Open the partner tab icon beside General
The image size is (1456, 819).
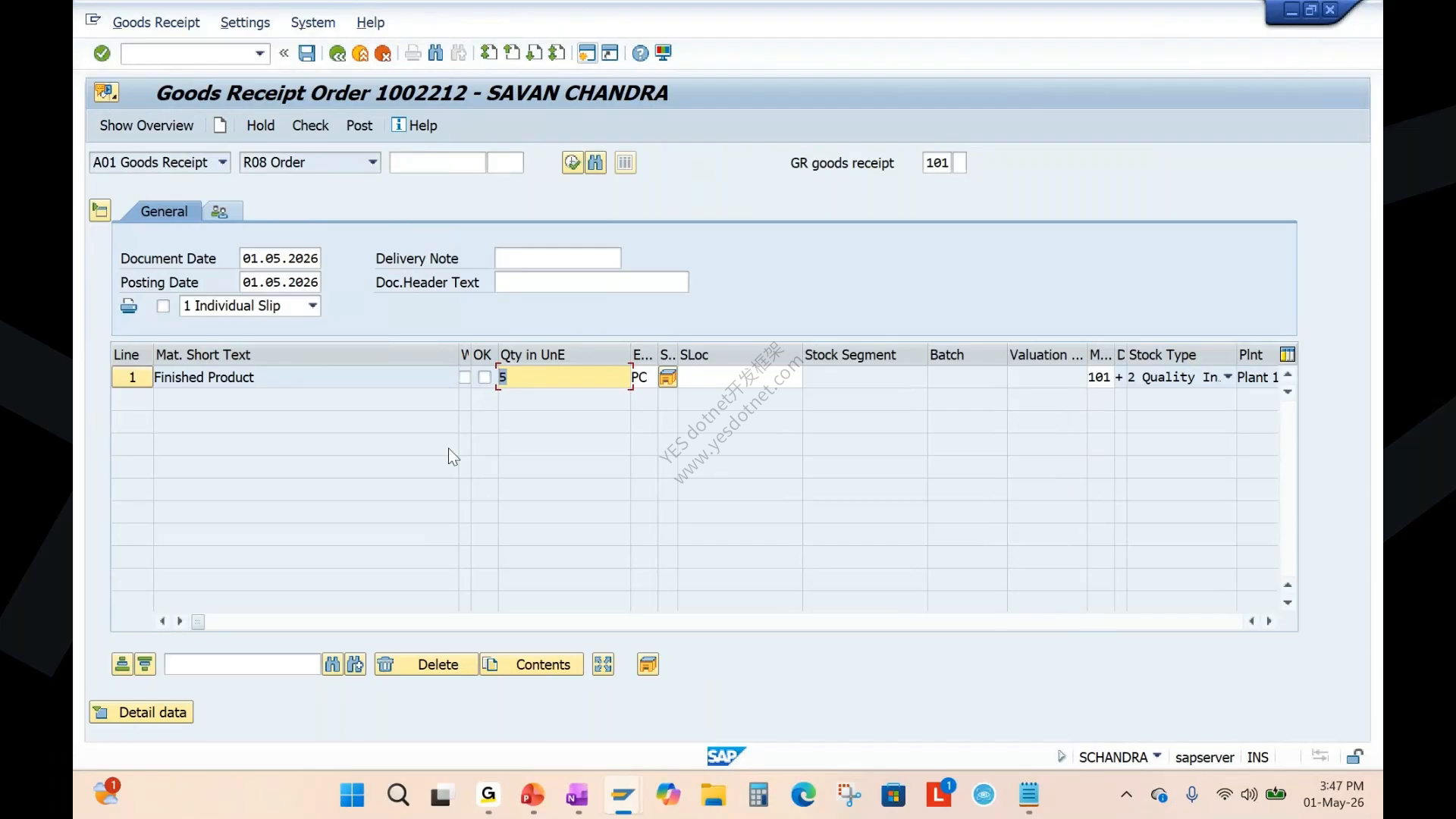220,212
